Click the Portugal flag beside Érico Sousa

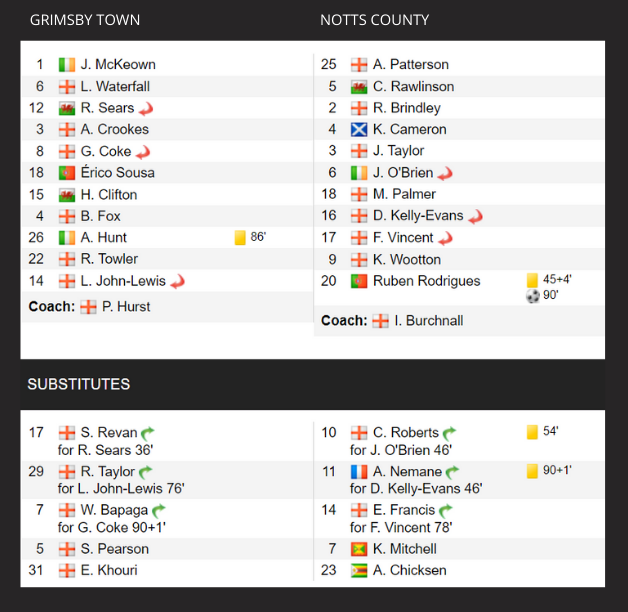(67, 173)
